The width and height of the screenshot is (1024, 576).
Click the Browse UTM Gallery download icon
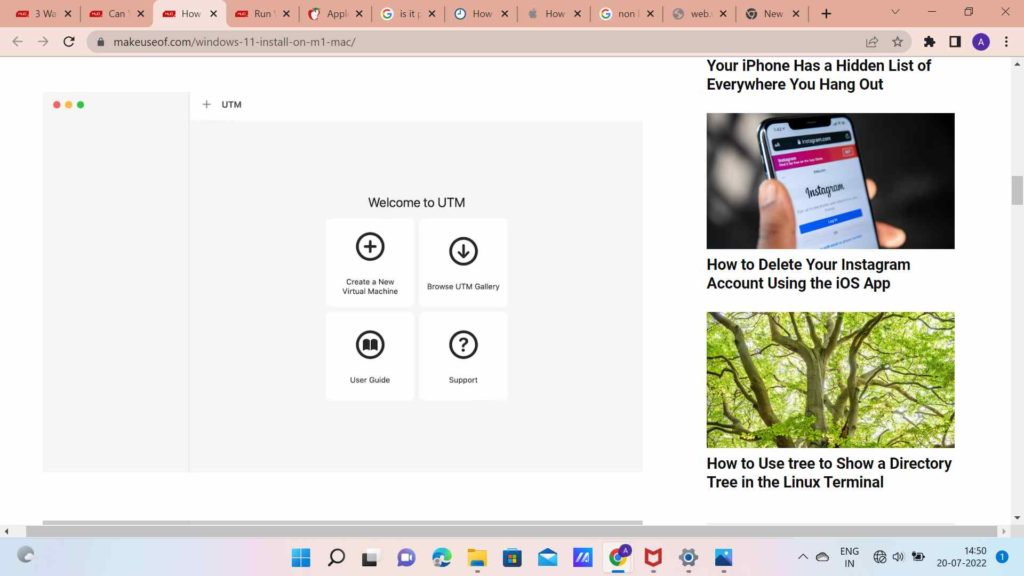tap(463, 251)
